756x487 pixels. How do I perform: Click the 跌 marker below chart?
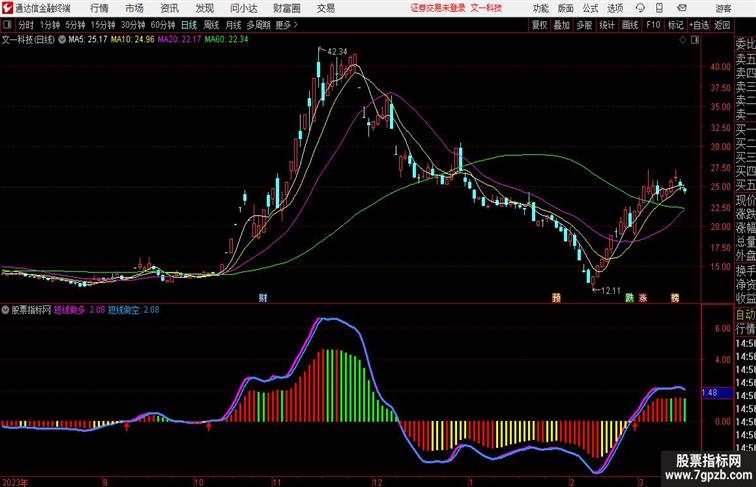(x=629, y=298)
